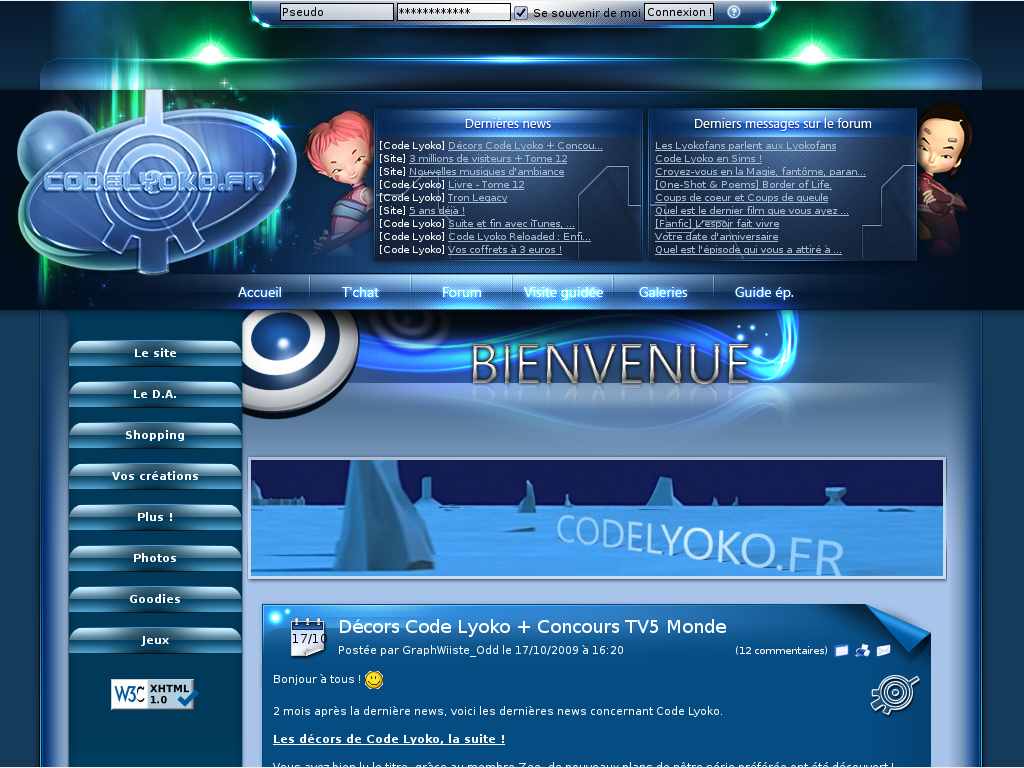The width and height of the screenshot is (1024, 768).
Task: Expand the Shopping sidebar menu
Action: pyautogui.click(x=155, y=435)
